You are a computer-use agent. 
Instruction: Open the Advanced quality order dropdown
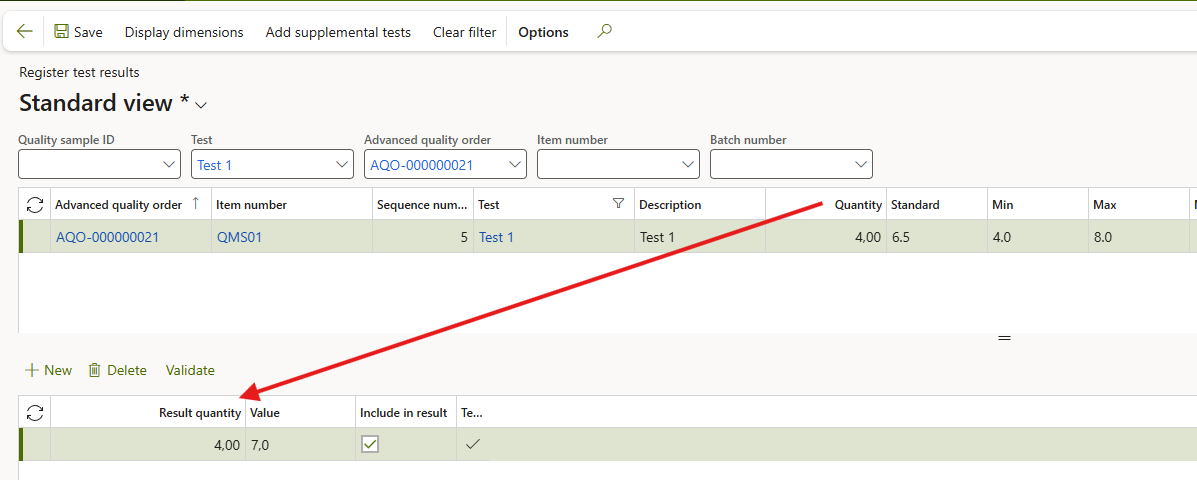click(x=515, y=165)
